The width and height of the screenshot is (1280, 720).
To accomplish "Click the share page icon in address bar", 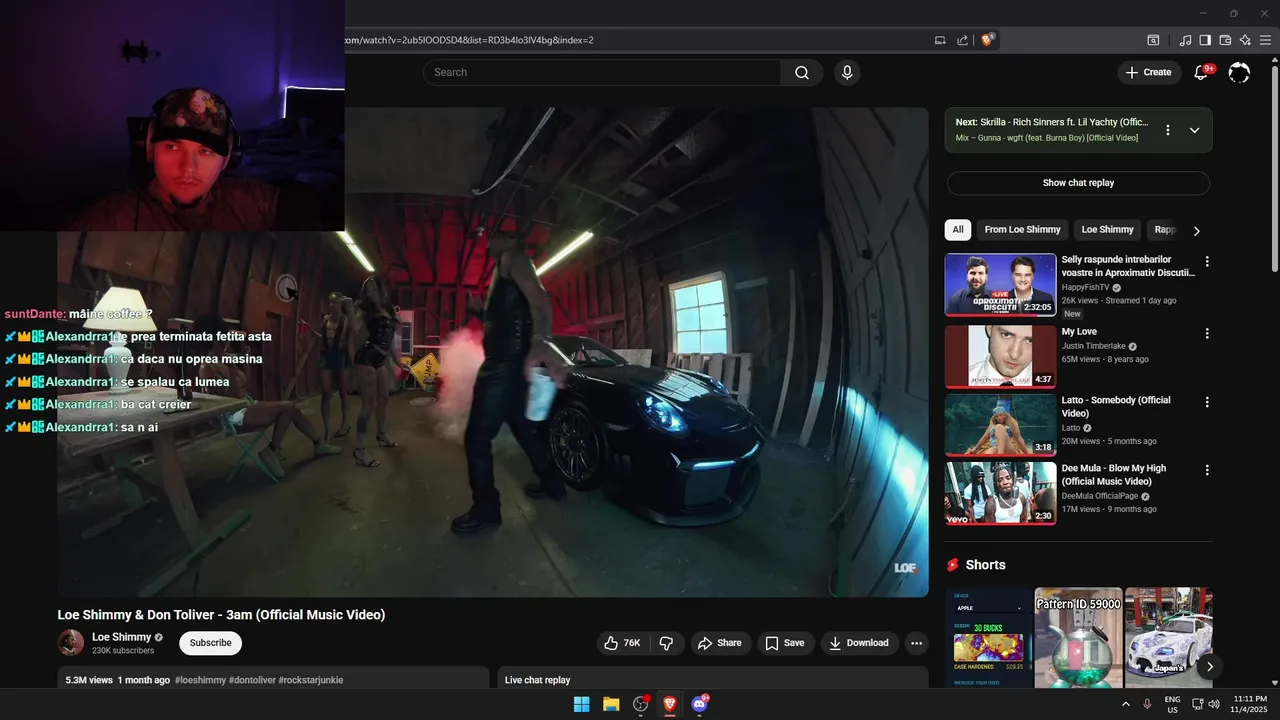I will (x=962, y=40).
